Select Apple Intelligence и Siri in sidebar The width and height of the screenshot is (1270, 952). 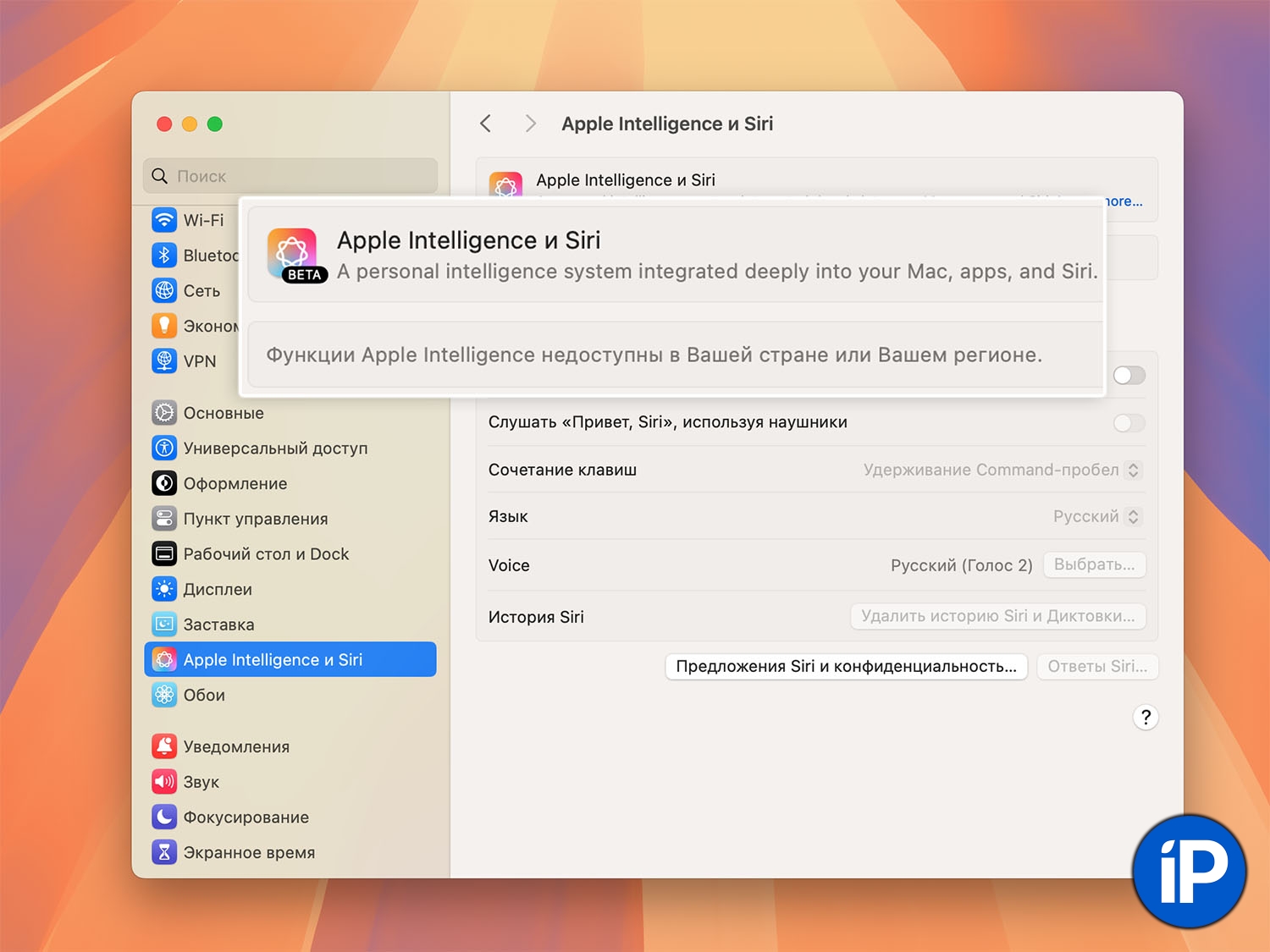click(290, 659)
